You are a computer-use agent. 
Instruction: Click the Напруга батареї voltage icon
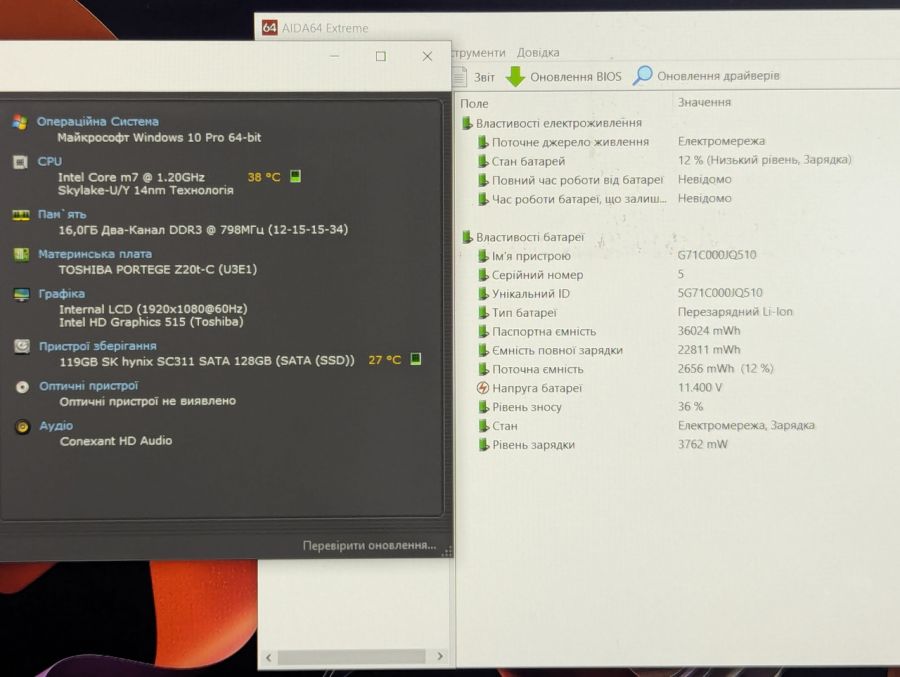click(x=483, y=388)
